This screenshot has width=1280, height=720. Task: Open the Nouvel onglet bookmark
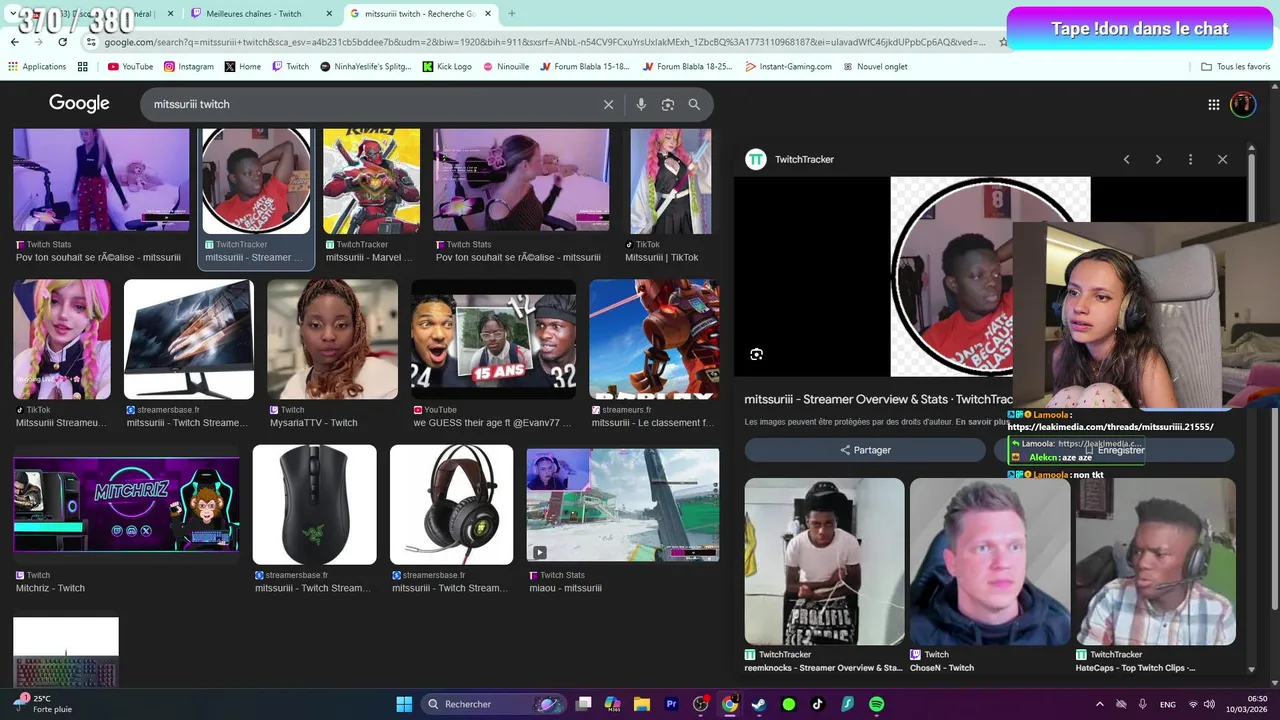click(875, 66)
